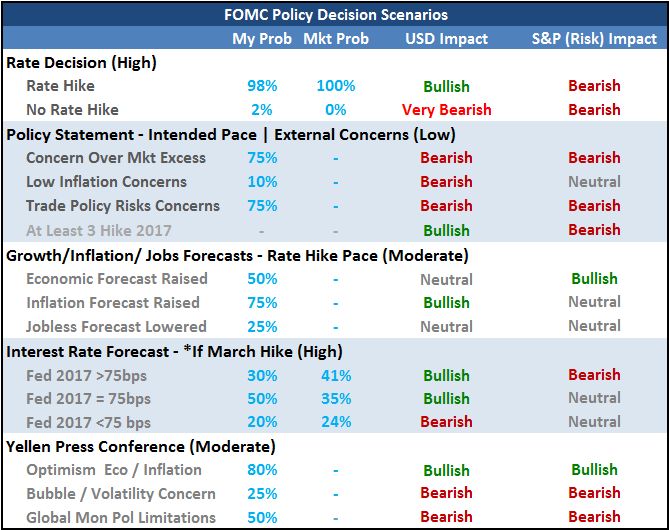This screenshot has height=530, width=669.
Task: Click the Optimism Eco / Inflation 80% cell
Action: point(262,470)
